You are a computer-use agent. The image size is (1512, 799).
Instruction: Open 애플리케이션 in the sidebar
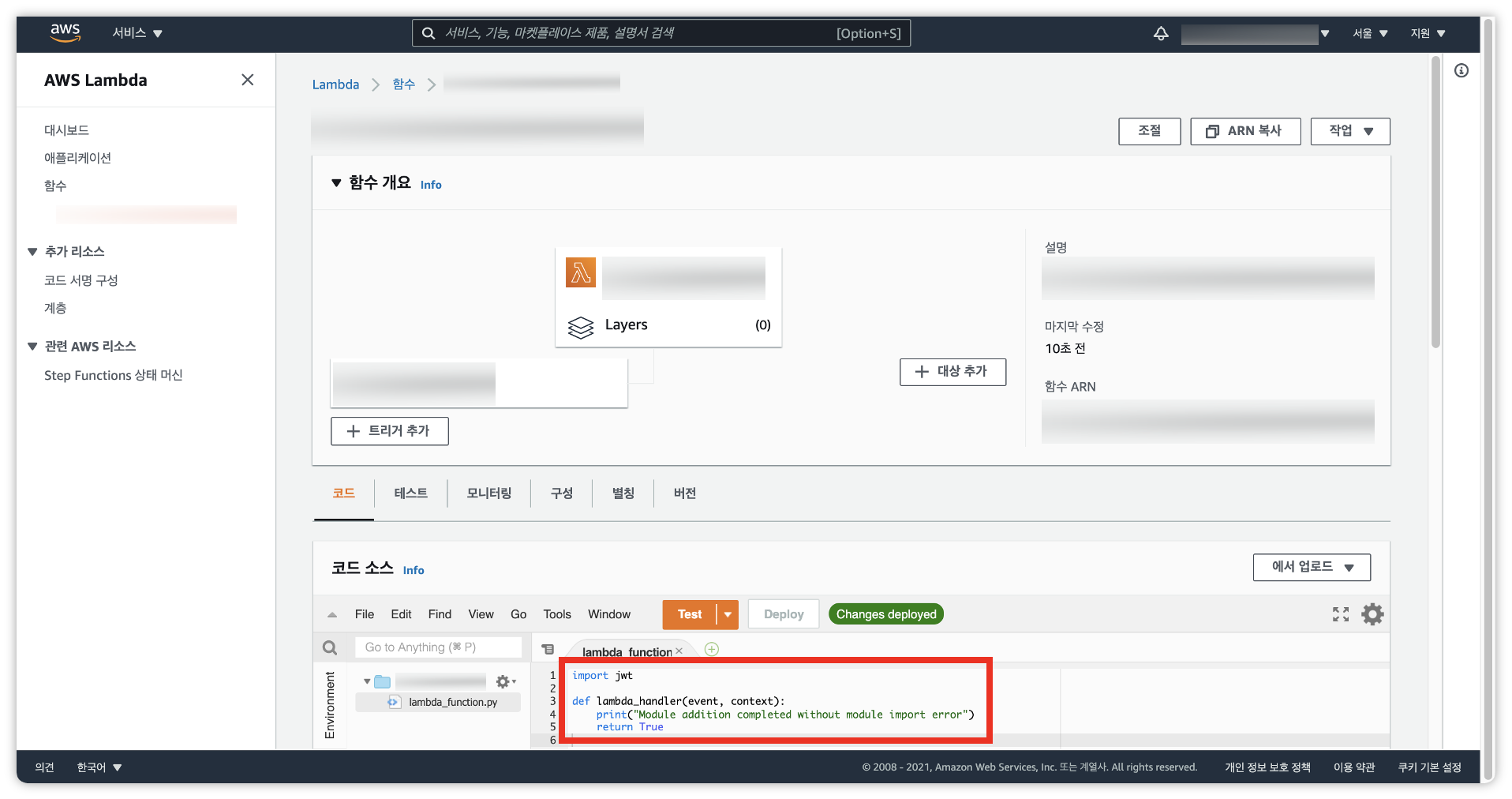click(x=77, y=158)
